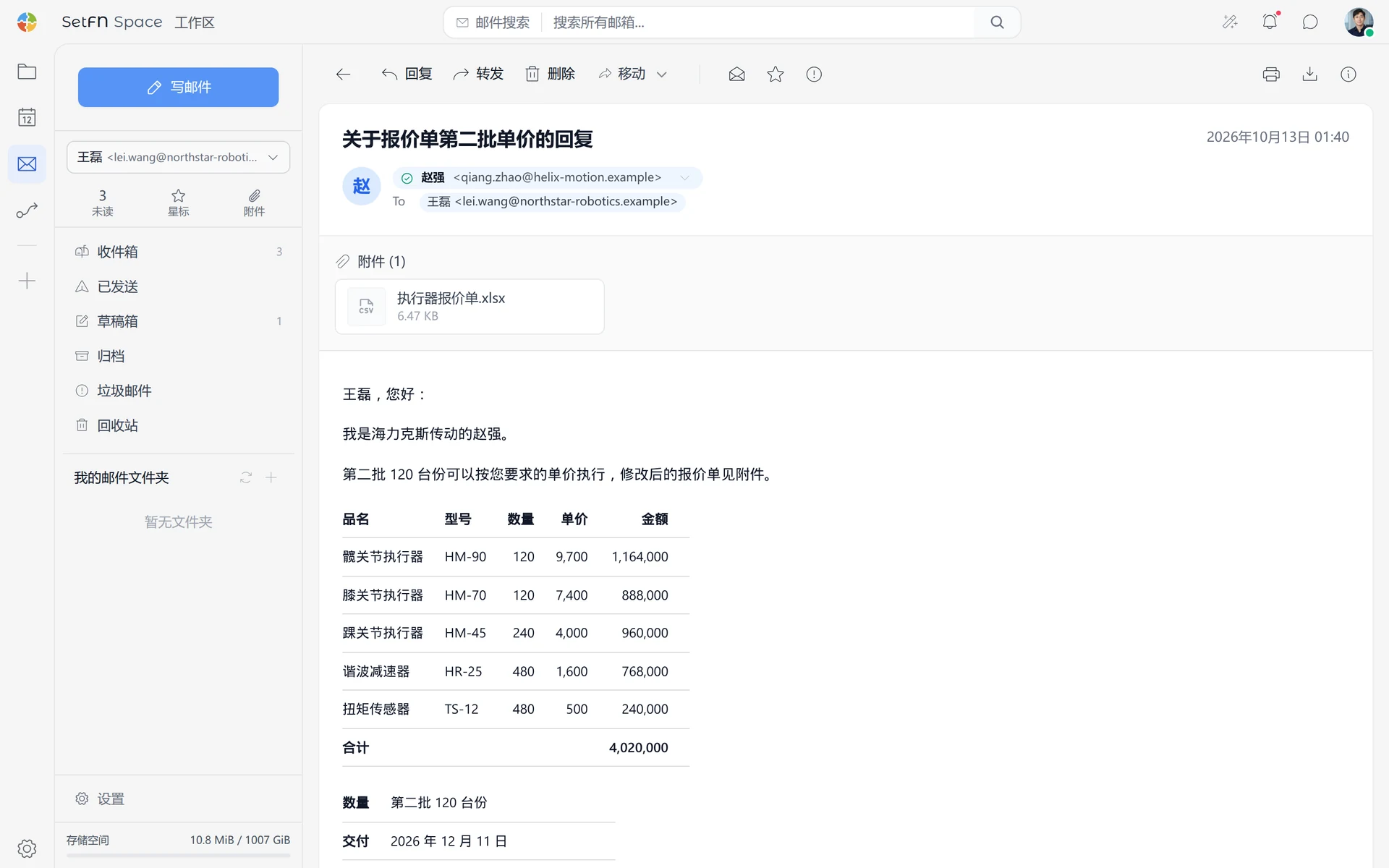Viewport: 1389px width, 868px height.
Task: Click the 谐波减速器 row name
Action: point(376,671)
